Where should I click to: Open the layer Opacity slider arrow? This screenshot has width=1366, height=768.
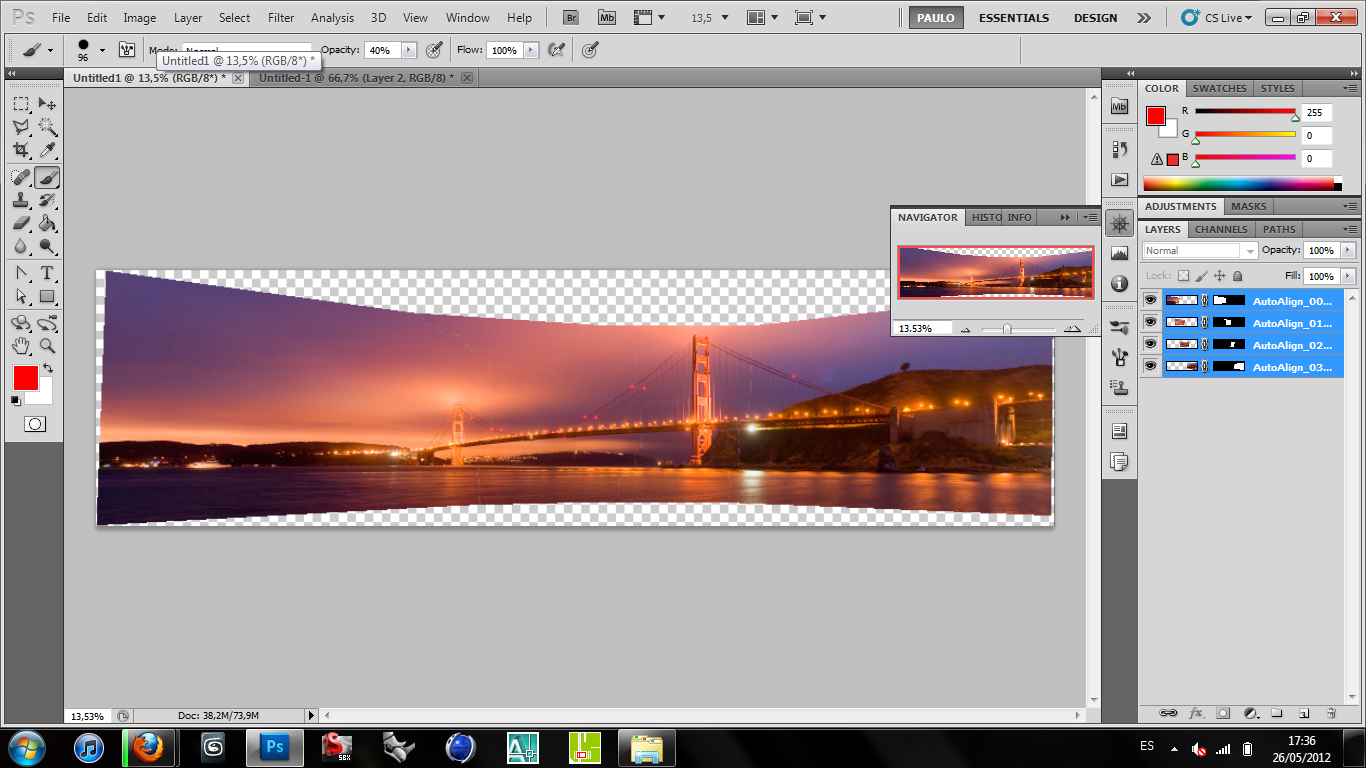tap(1349, 250)
